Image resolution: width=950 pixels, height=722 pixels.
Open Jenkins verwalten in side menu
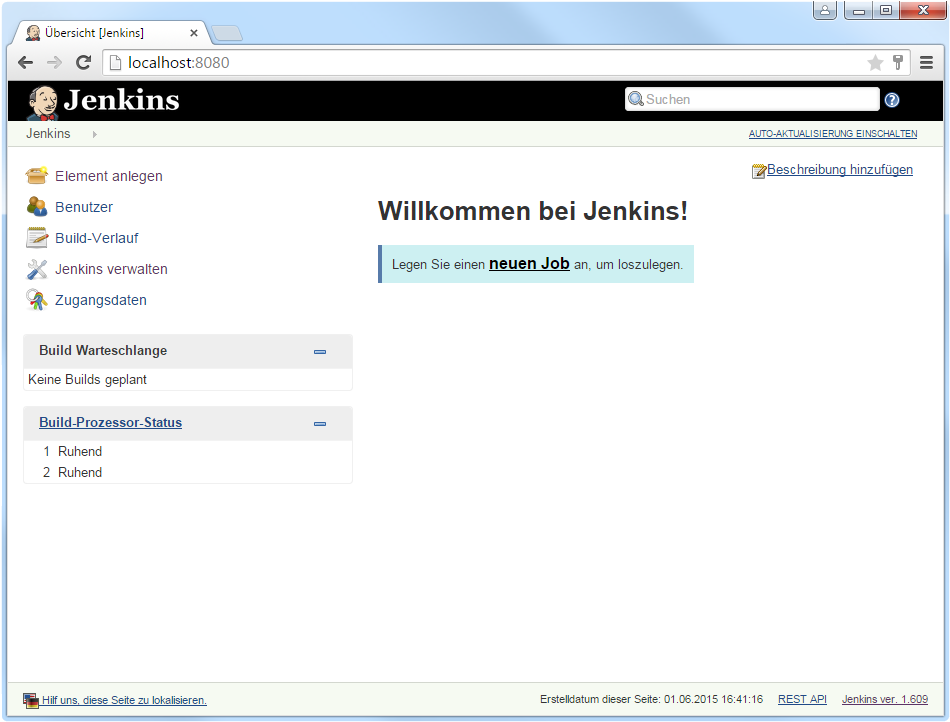(111, 269)
